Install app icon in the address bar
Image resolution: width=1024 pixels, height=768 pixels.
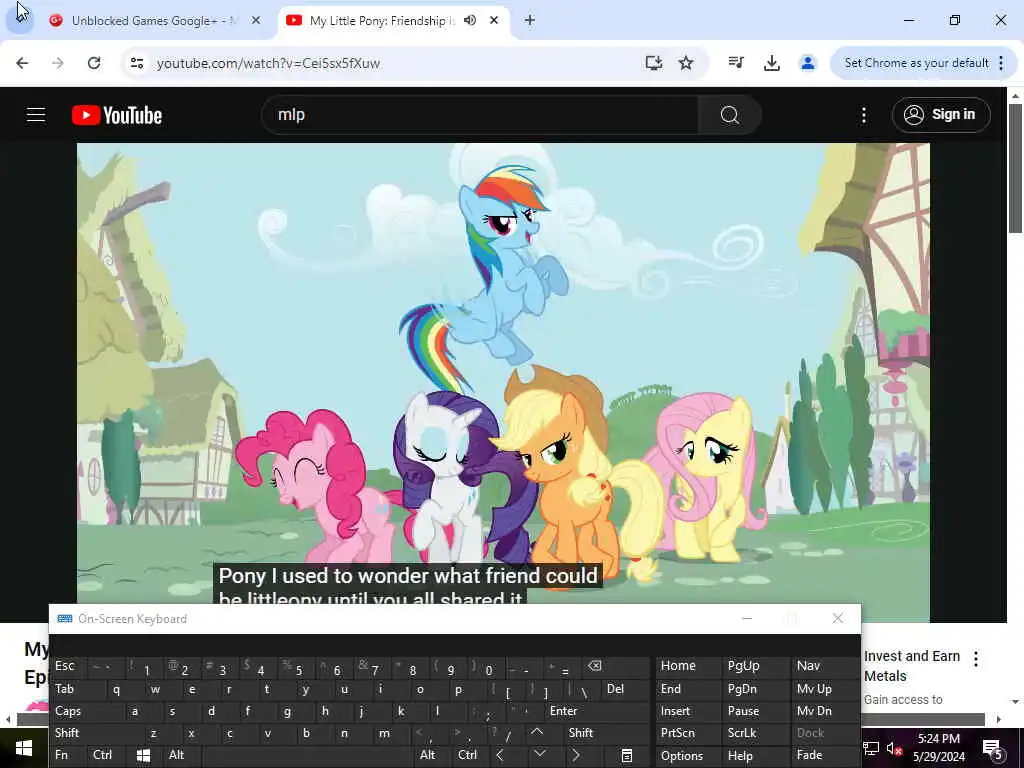[x=654, y=63]
